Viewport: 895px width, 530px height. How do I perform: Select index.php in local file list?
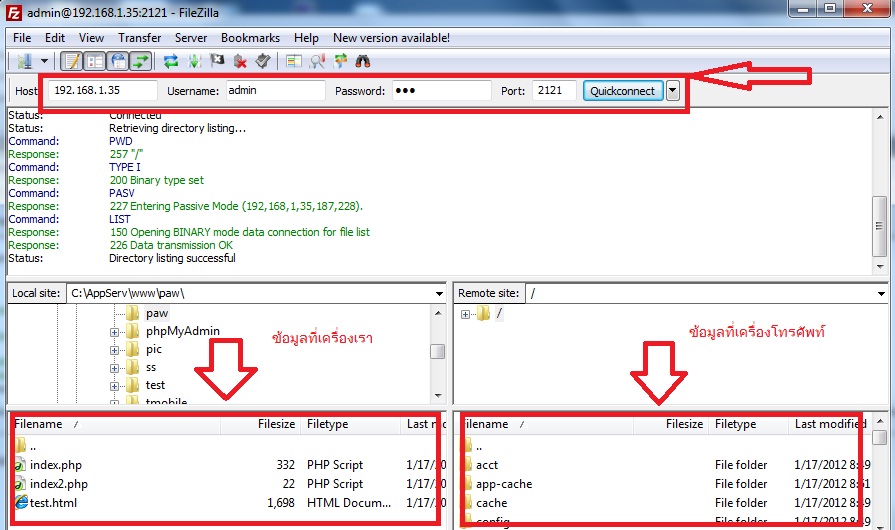pyautogui.click(x=56, y=465)
